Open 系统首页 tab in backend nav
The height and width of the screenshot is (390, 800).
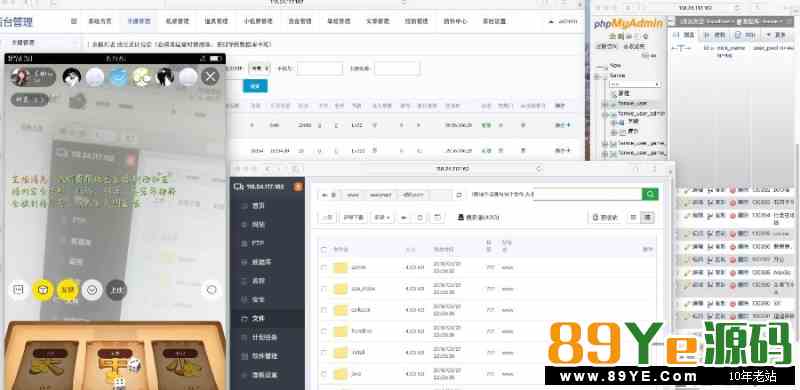(x=100, y=21)
